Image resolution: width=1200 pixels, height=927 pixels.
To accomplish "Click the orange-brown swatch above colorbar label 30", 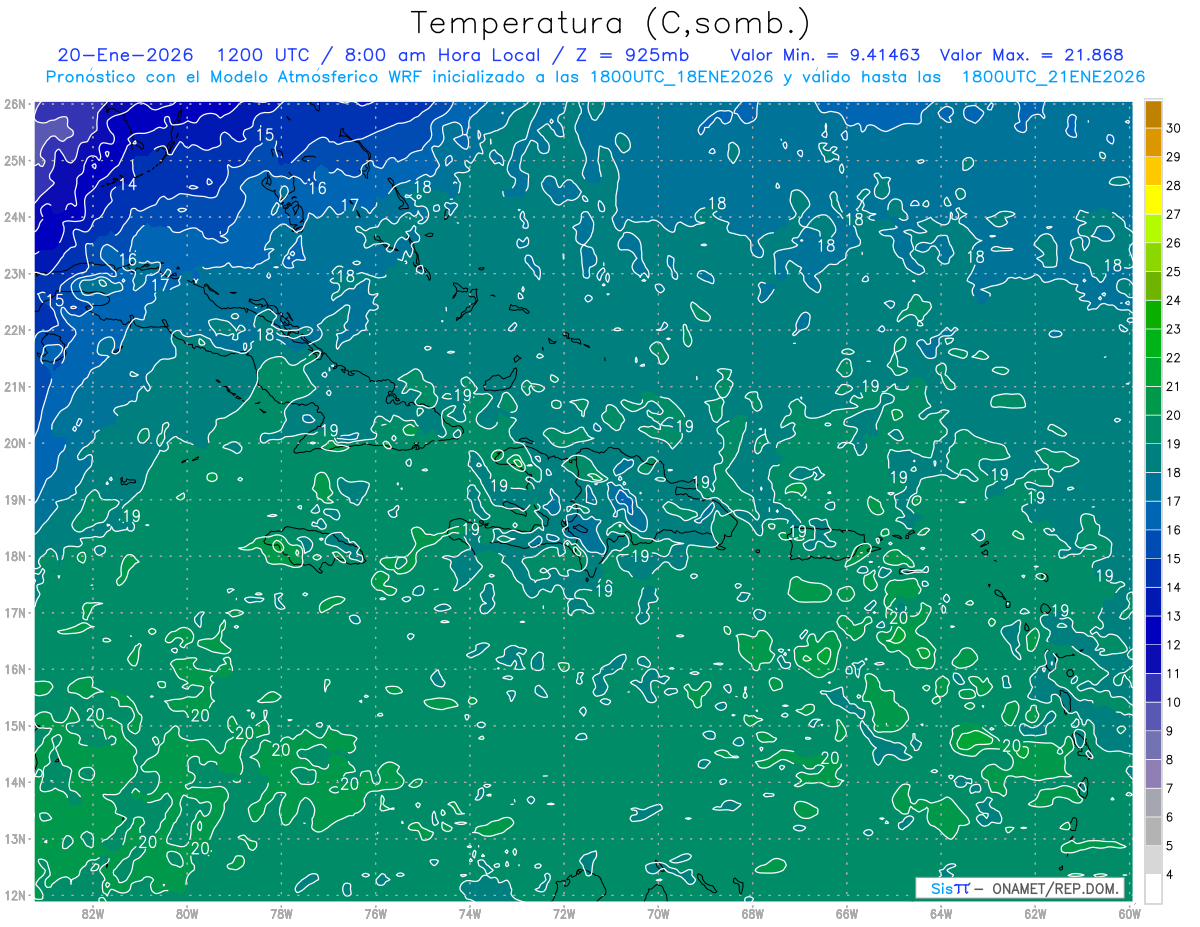I will (1153, 114).
